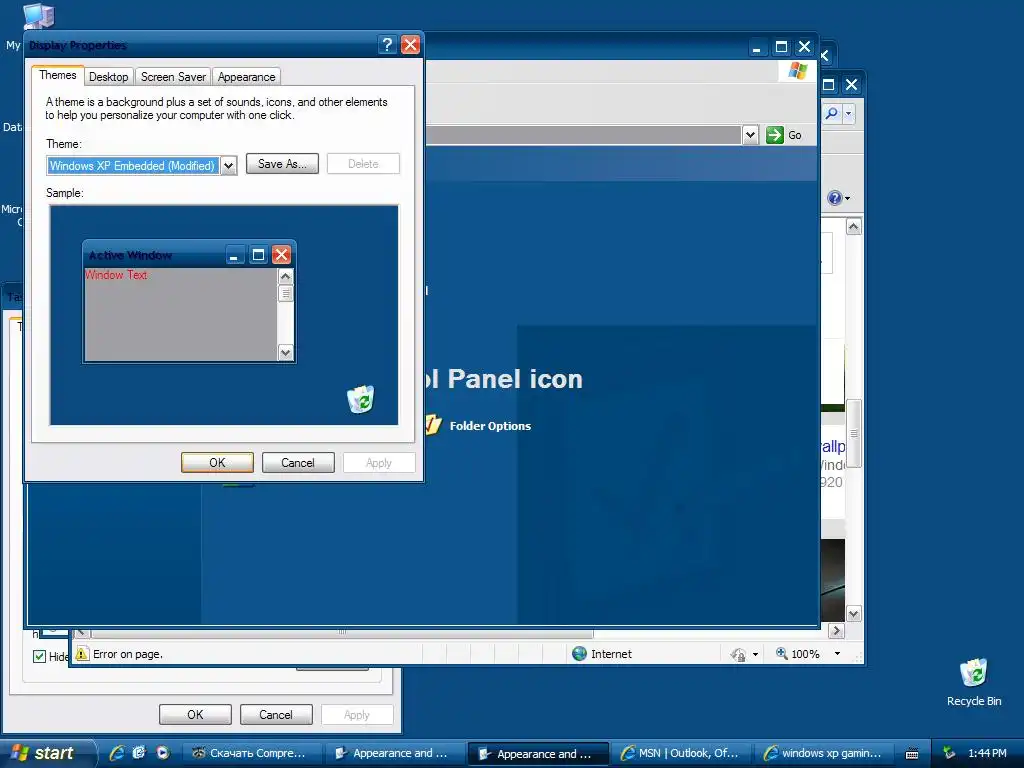Click the Help question mark in Display Properties title bar
The width and height of the screenshot is (1024, 768).
point(387,44)
